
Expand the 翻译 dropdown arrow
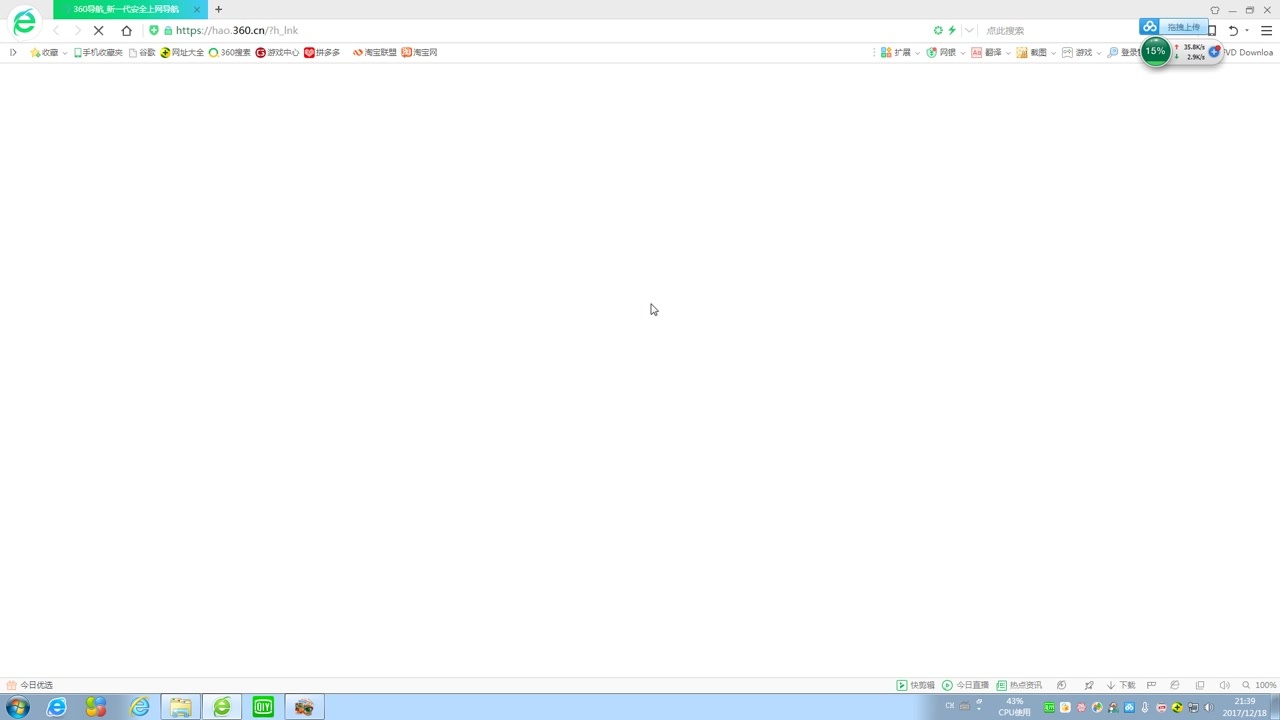pyautogui.click(x=1008, y=53)
